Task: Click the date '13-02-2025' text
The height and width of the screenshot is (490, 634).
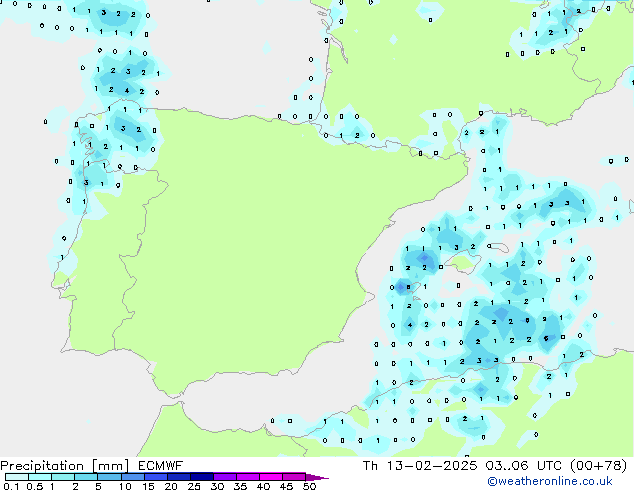Action: coord(432,466)
